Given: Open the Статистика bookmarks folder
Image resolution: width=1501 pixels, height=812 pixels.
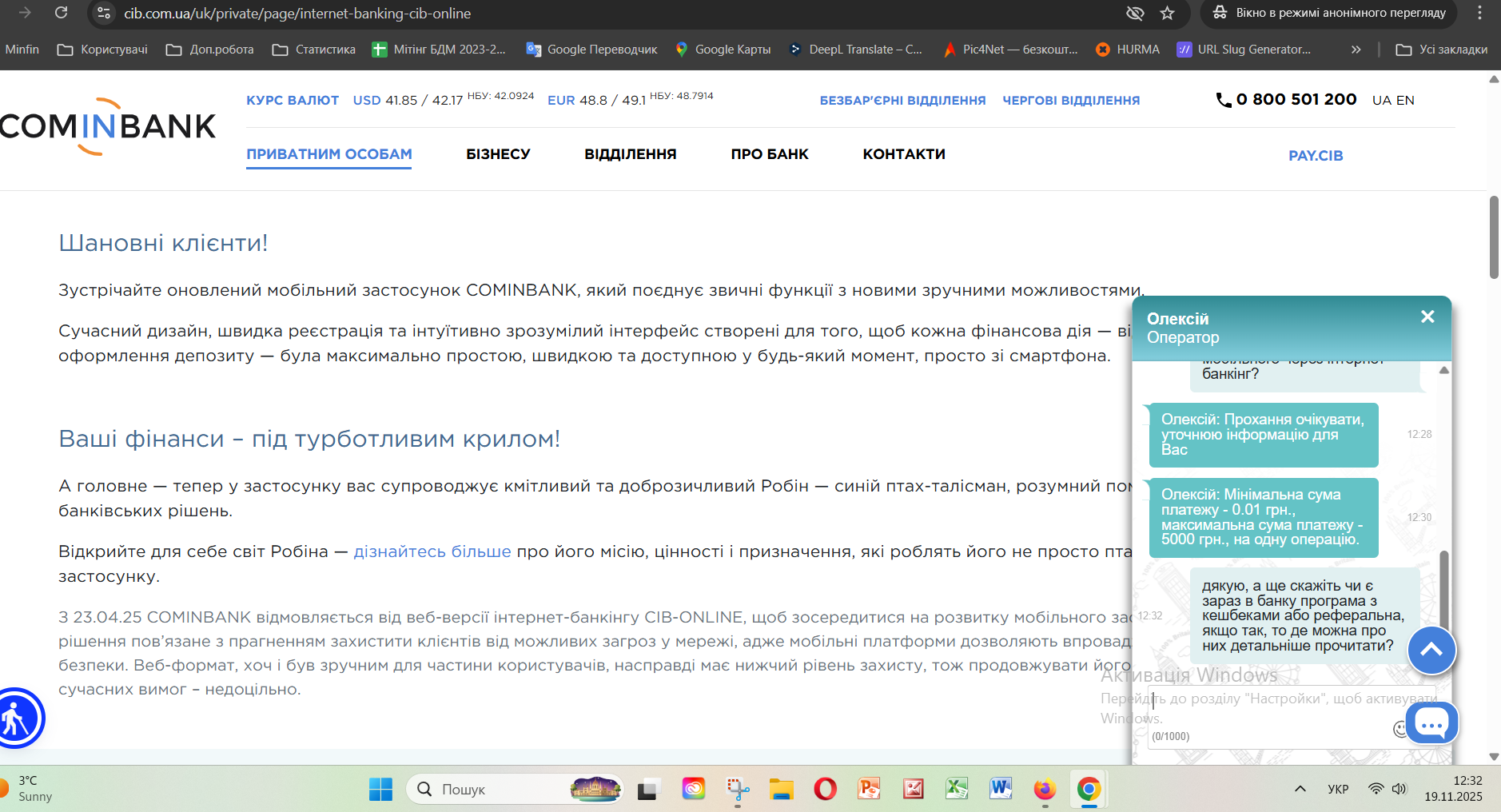Looking at the screenshot, I should point(314,50).
